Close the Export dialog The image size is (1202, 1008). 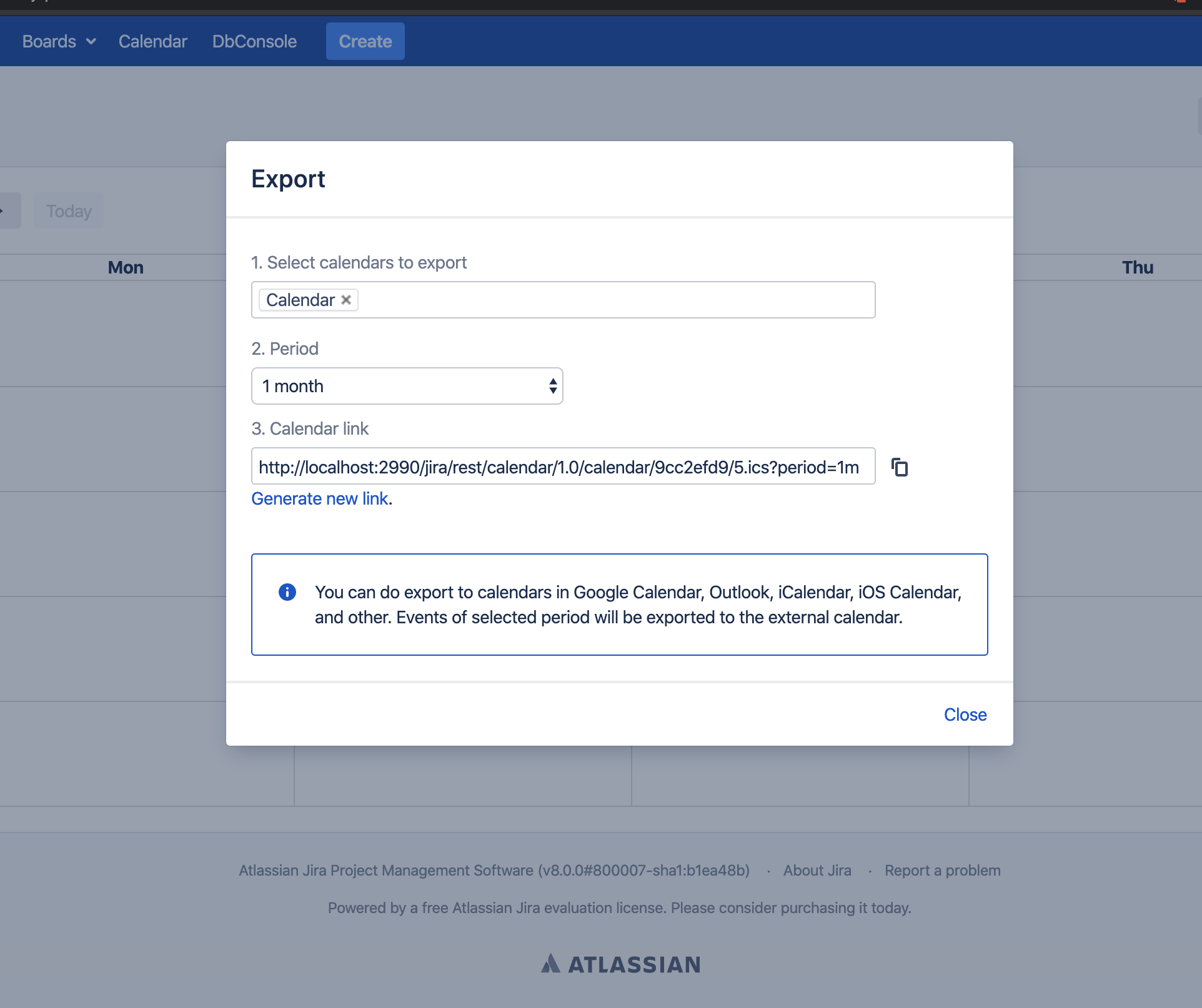point(965,714)
